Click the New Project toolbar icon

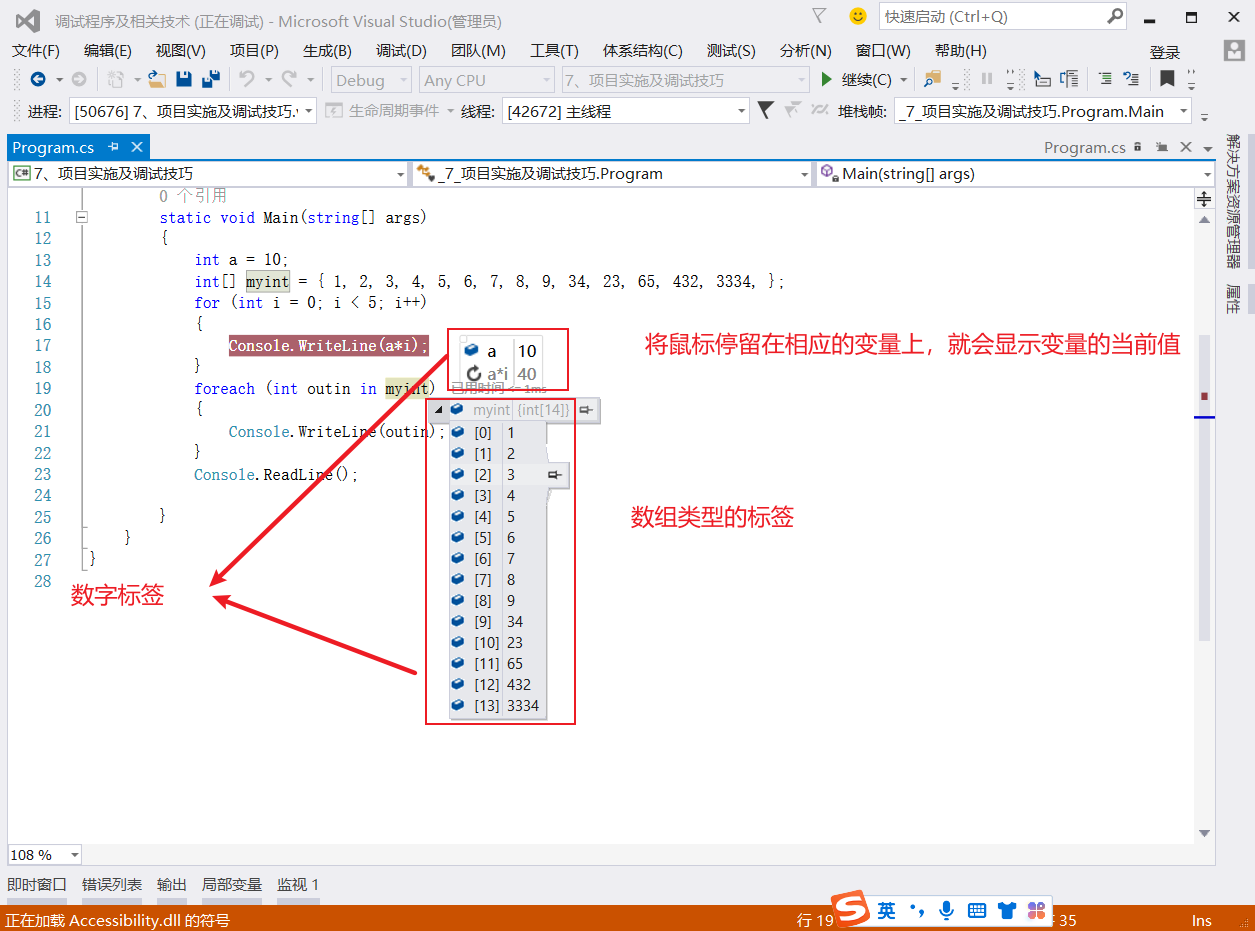(x=116, y=80)
